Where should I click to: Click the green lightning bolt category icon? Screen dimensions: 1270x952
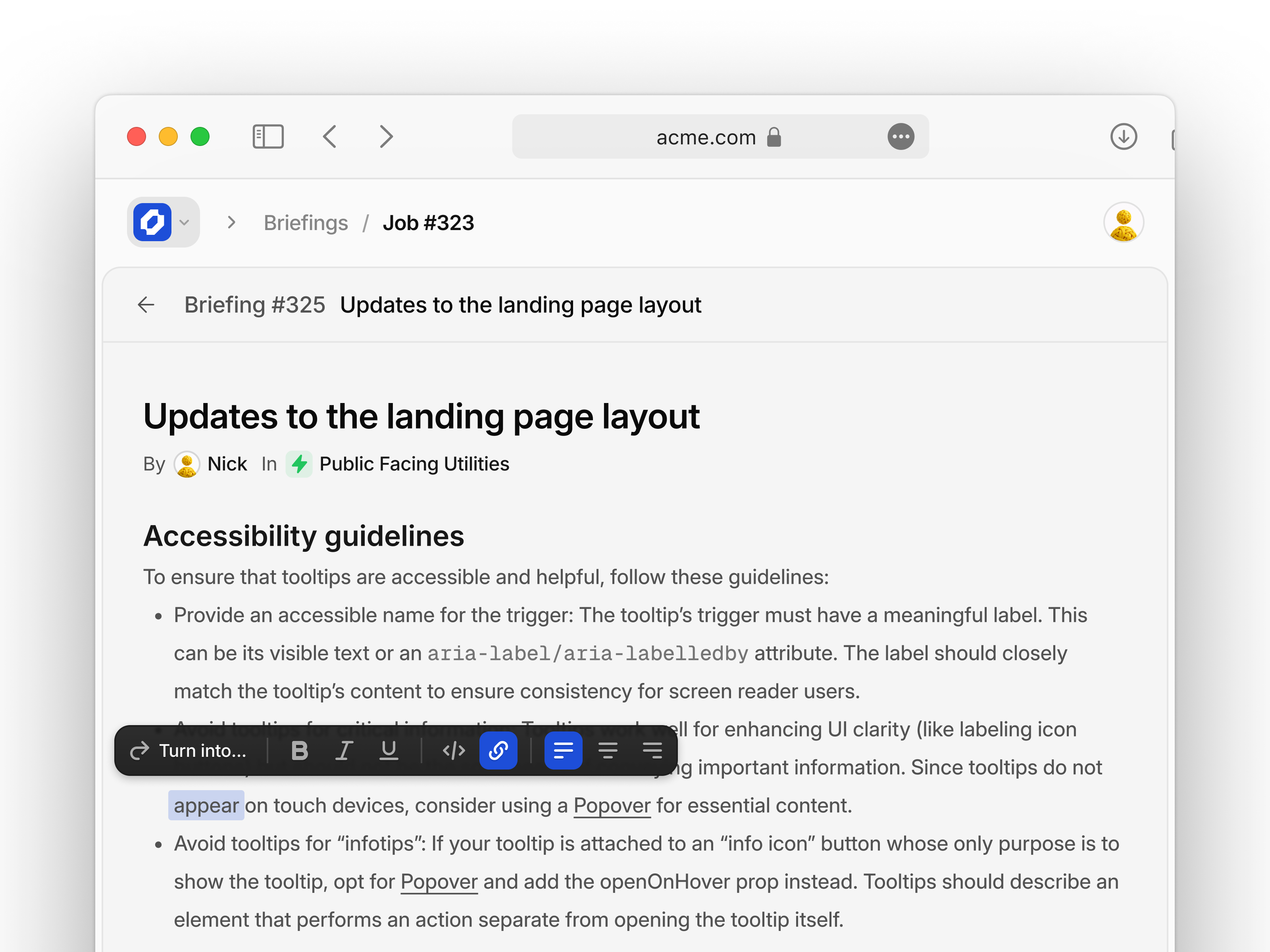tap(299, 464)
